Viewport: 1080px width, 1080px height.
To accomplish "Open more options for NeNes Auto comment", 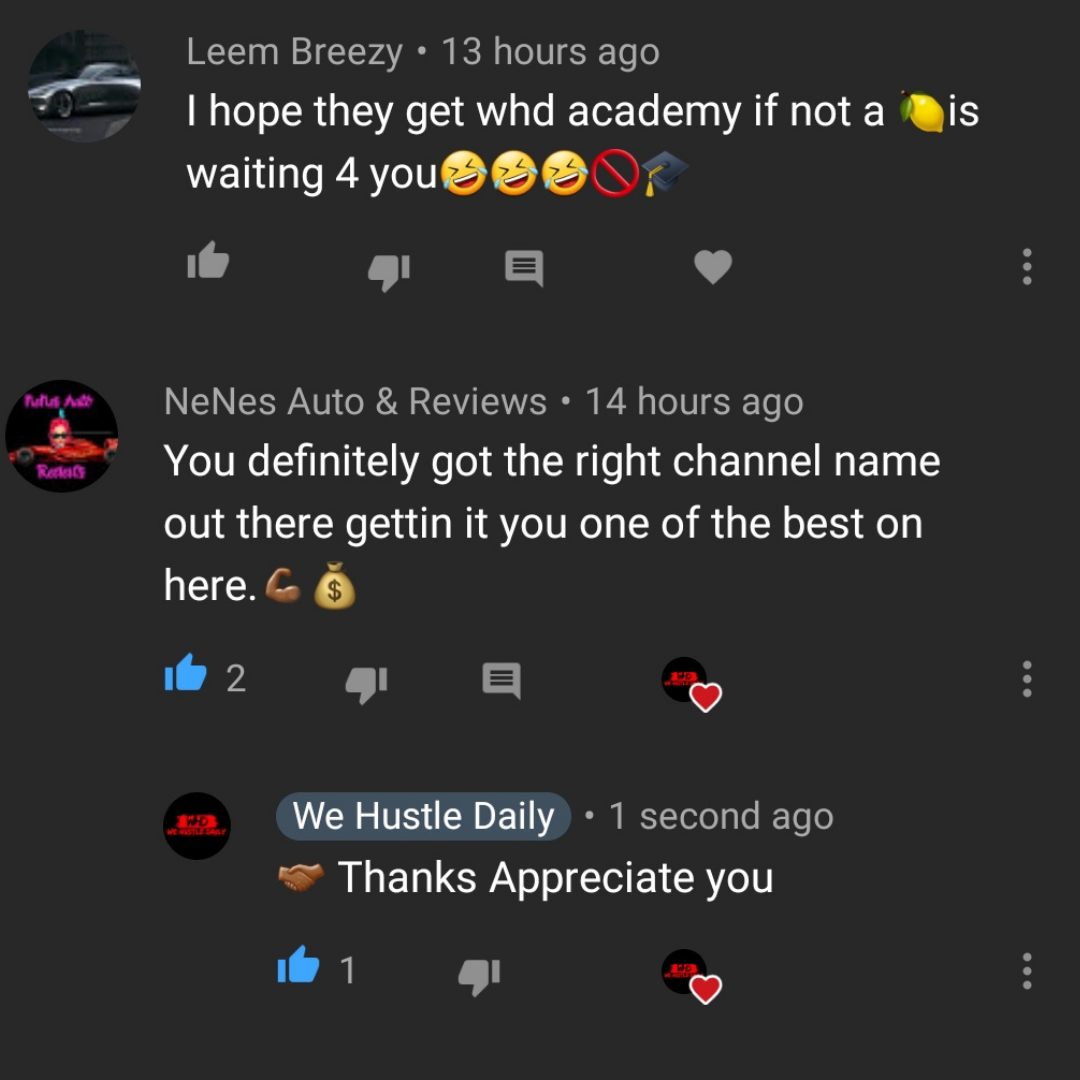I will 1026,679.
